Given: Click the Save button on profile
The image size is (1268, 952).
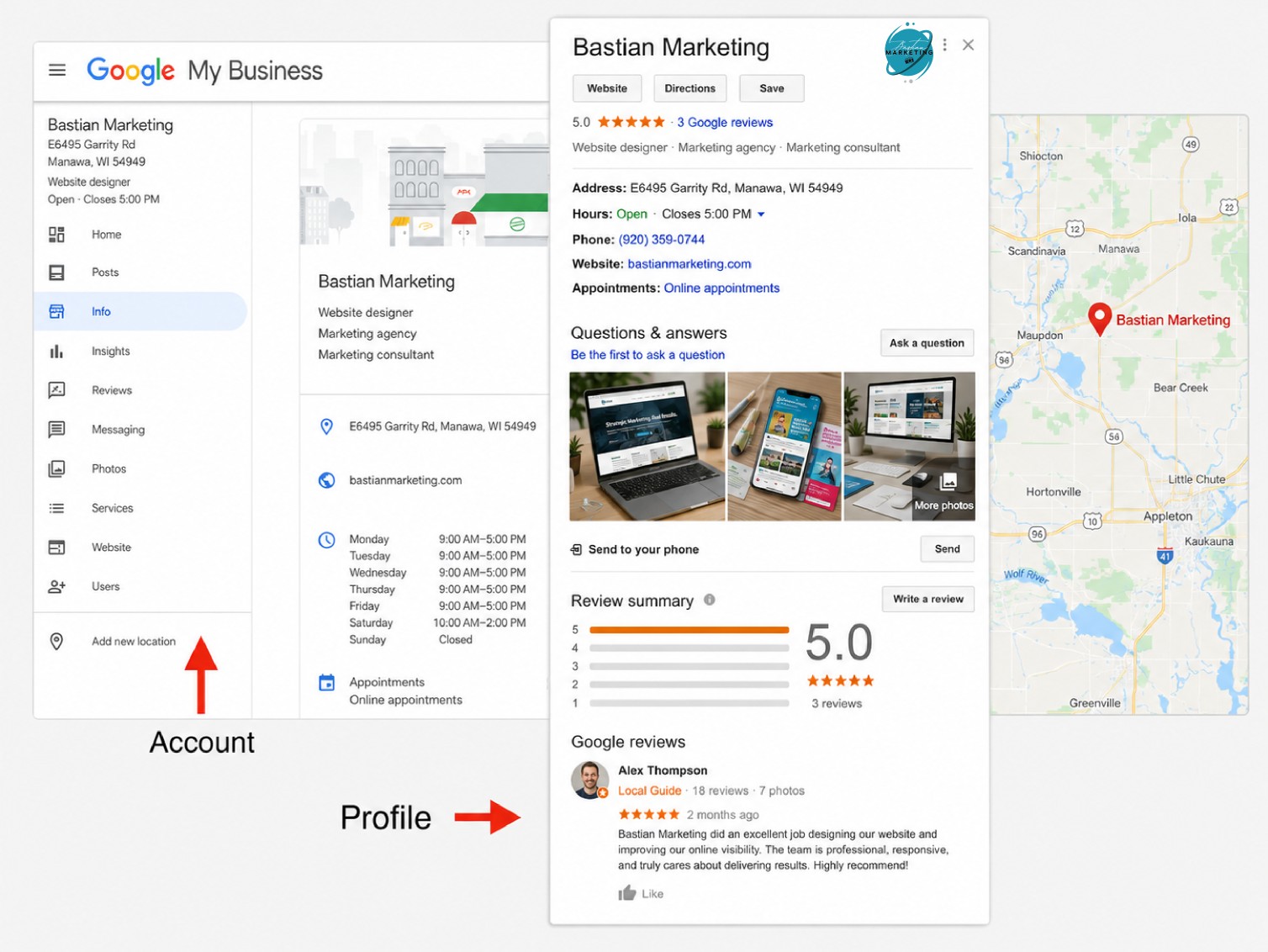Looking at the screenshot, I should 772,88.
